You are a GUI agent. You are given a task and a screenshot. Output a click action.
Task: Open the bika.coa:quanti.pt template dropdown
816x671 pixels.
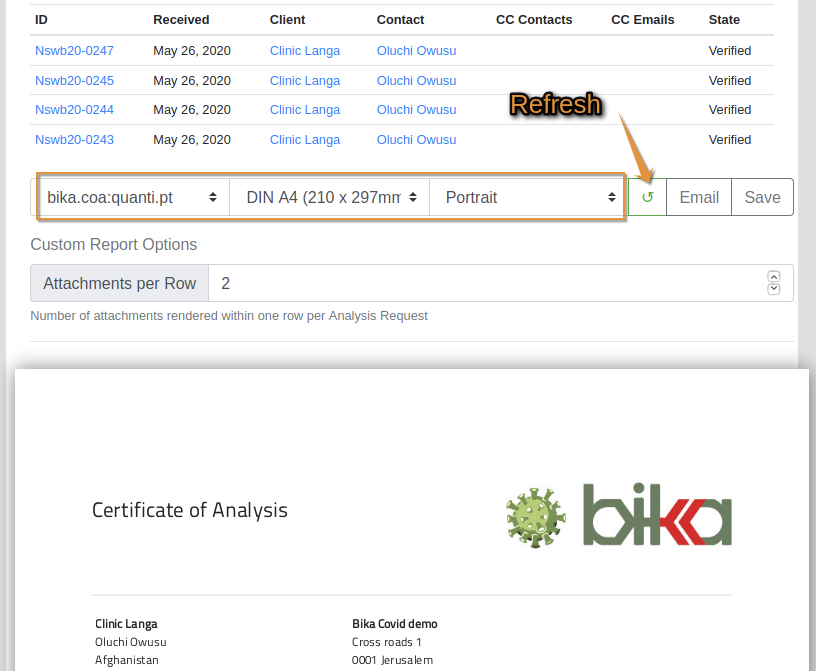[132, 197]
